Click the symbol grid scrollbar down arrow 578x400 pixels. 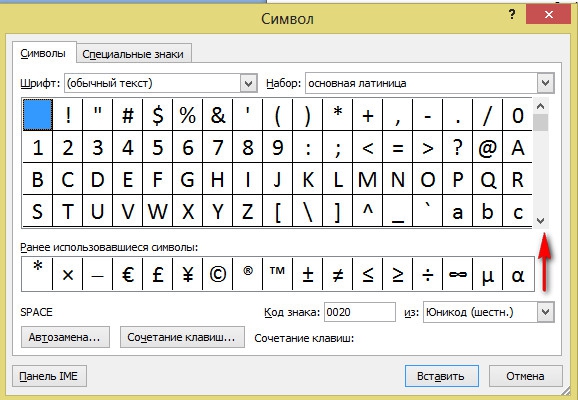tap(540, 221)
